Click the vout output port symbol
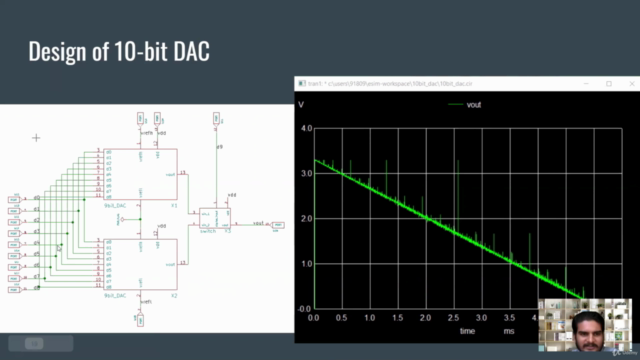The width and height of the screenshot is (640, 360). coord(278,225)
